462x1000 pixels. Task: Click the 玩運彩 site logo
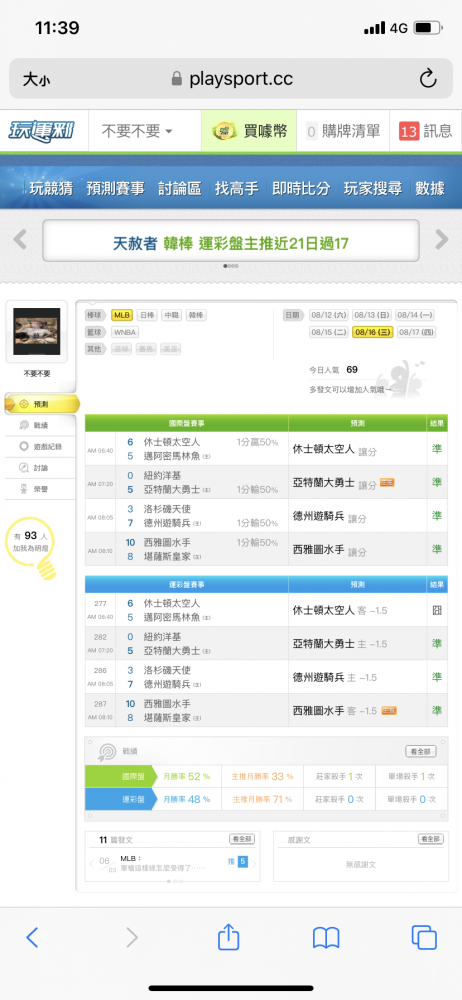(41, 131)
